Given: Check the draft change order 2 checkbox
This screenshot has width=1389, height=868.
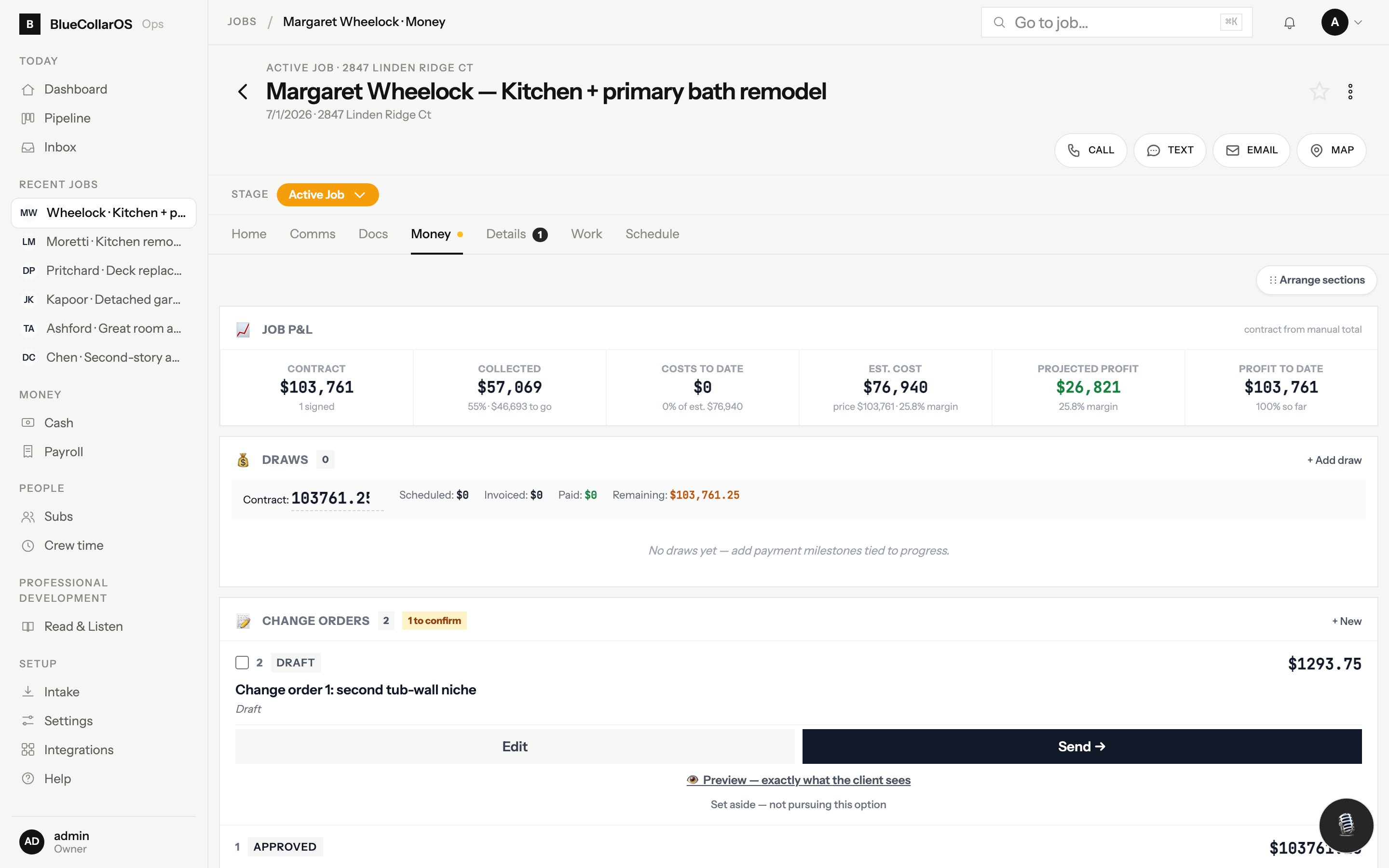Looking at the screenshot, I should 242,663.
